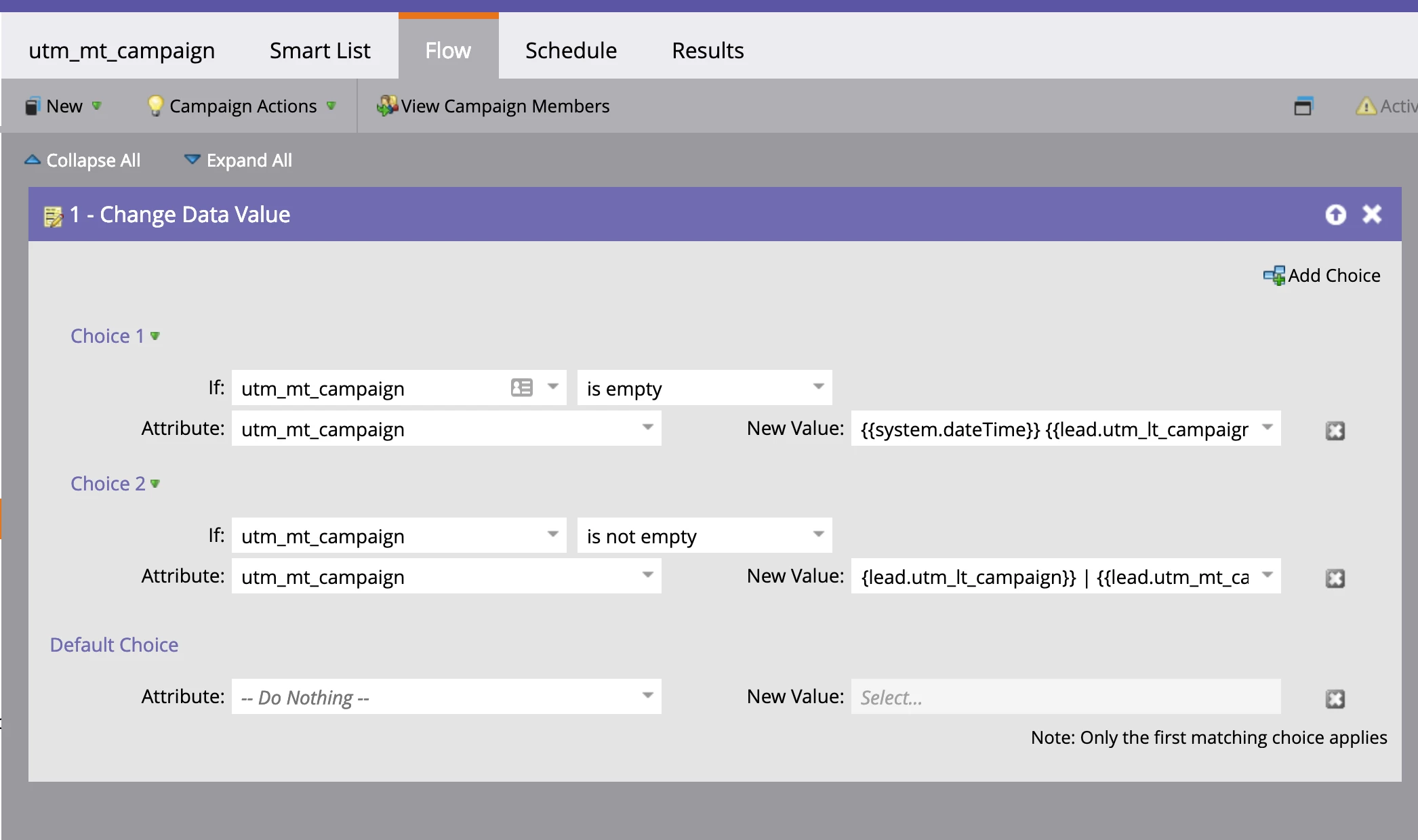Remove Choice 2 with its X icon
This screenshot has height=840, width=1418.
point(1335,579)
